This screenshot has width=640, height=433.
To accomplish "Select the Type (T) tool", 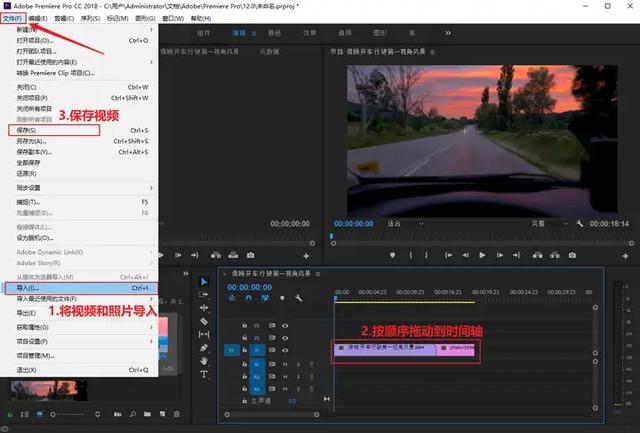I will pos(204,374).
